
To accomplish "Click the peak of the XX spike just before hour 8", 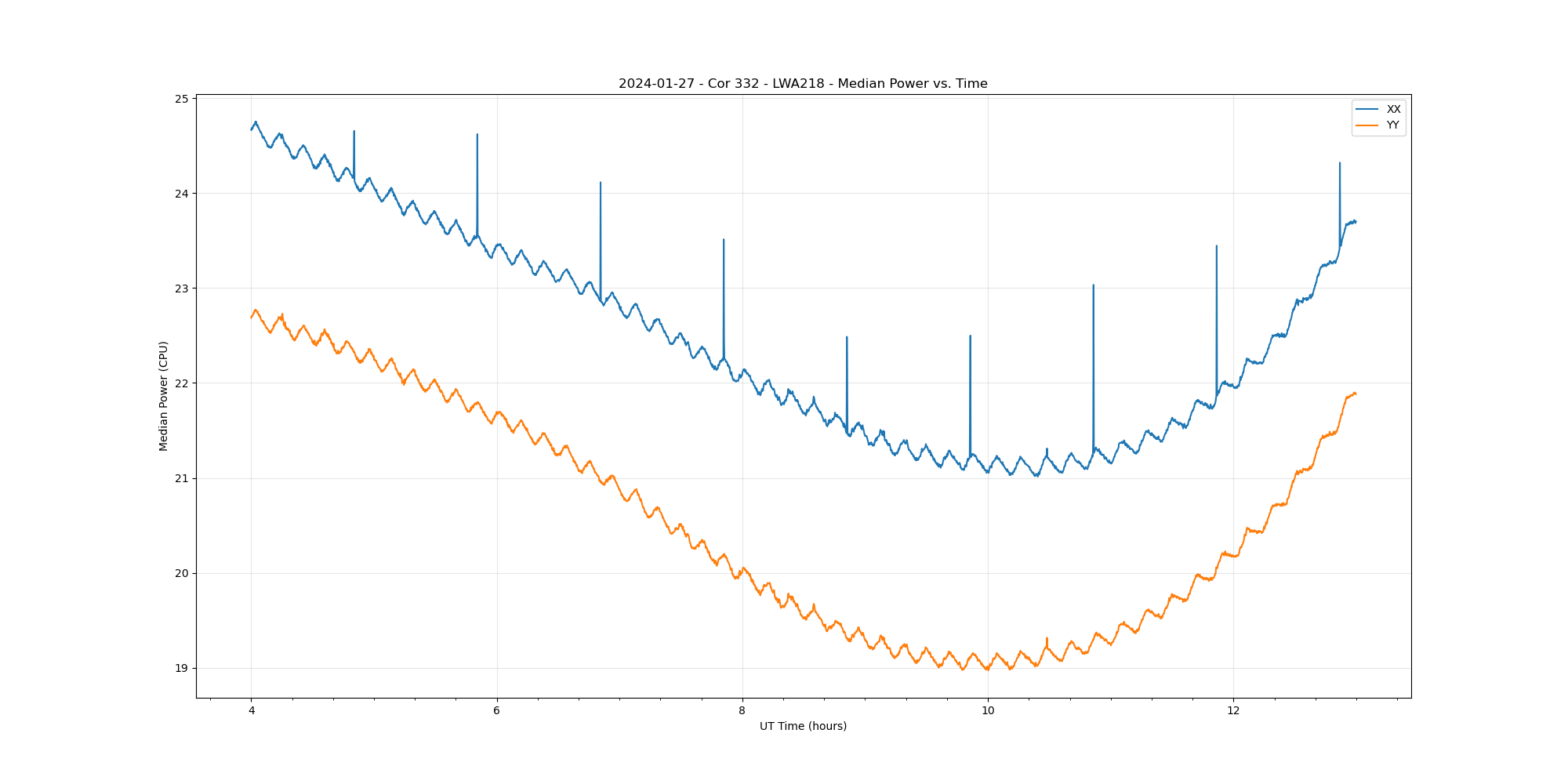I will tap(724, 240).
